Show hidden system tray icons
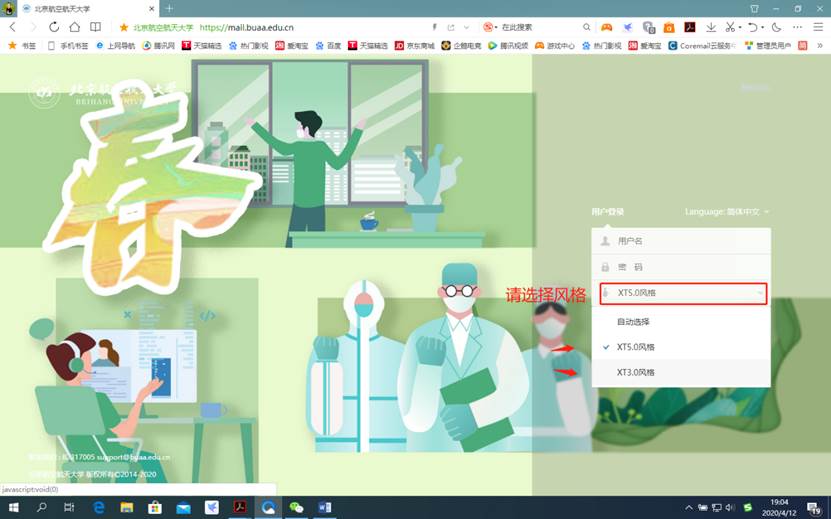The image size is (831, 519). pos(690,507)
